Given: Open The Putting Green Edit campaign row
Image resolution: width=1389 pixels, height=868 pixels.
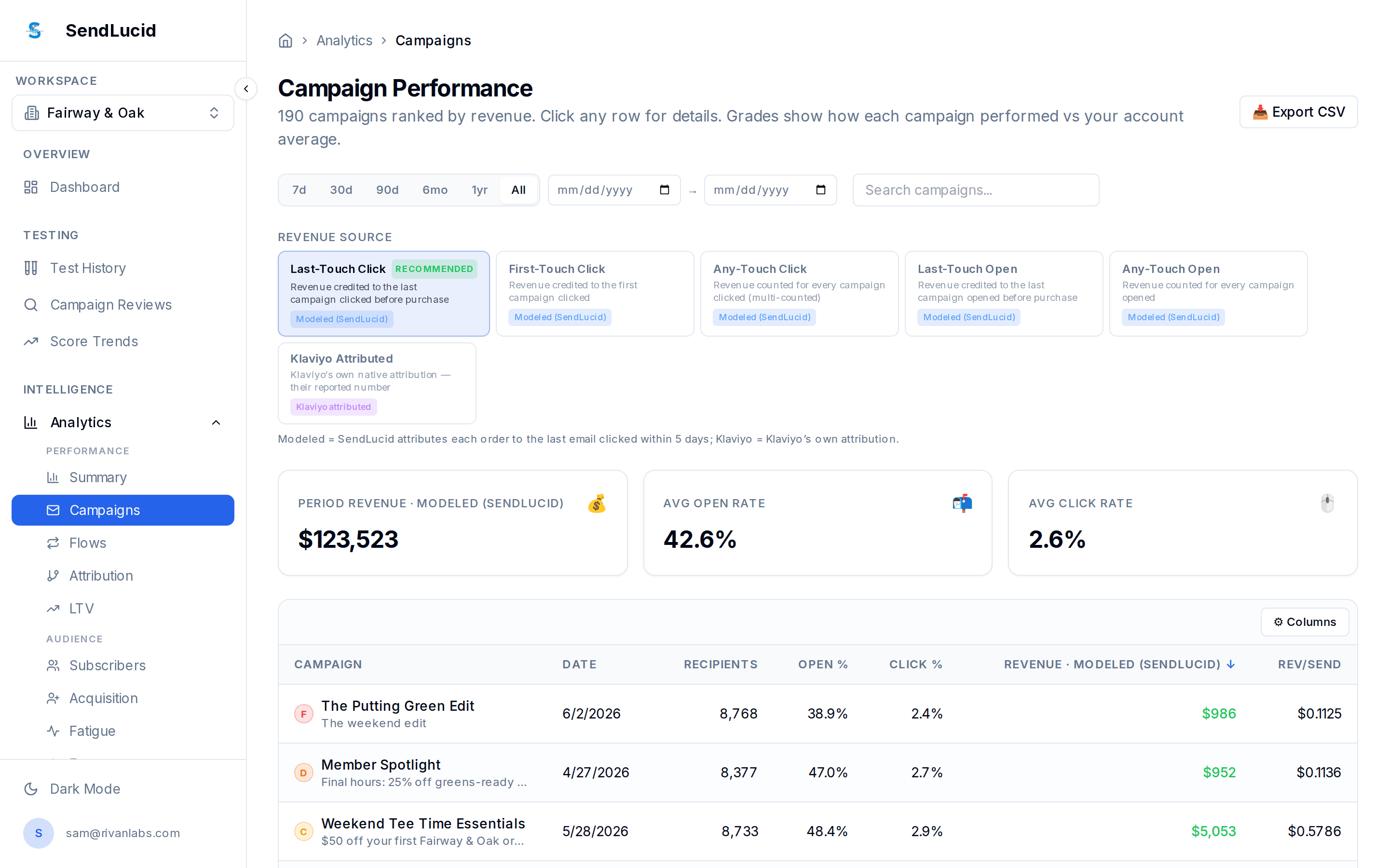Looking at the screenshot, I should [817, 714].
